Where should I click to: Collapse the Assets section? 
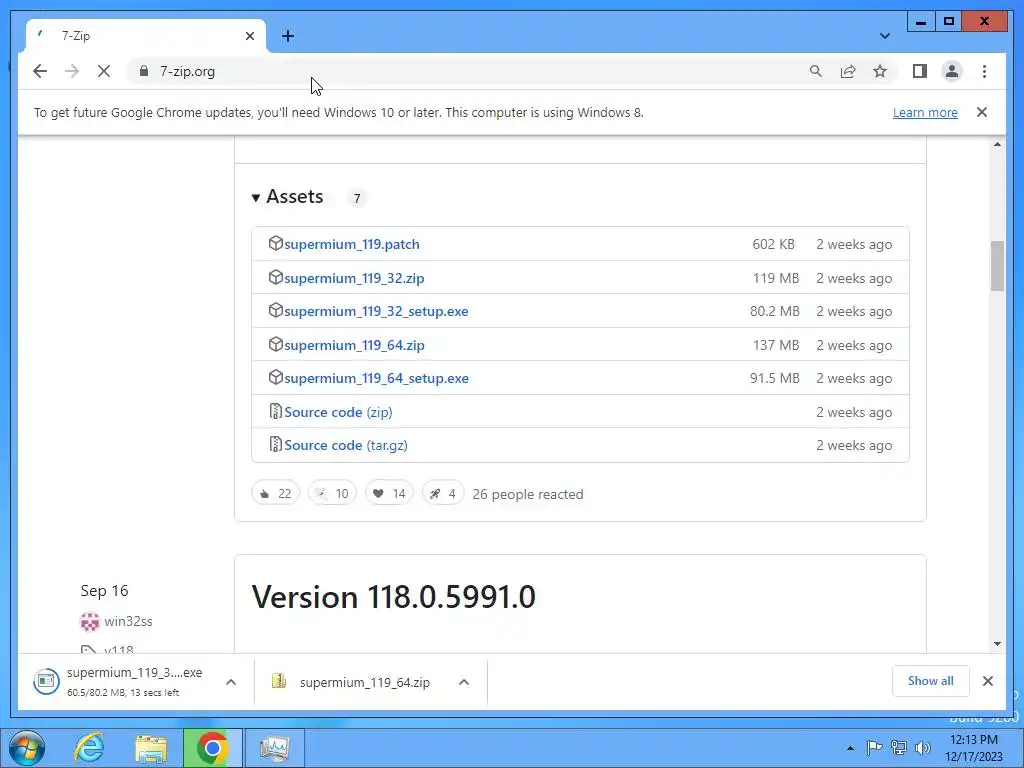tap(287, 197)
